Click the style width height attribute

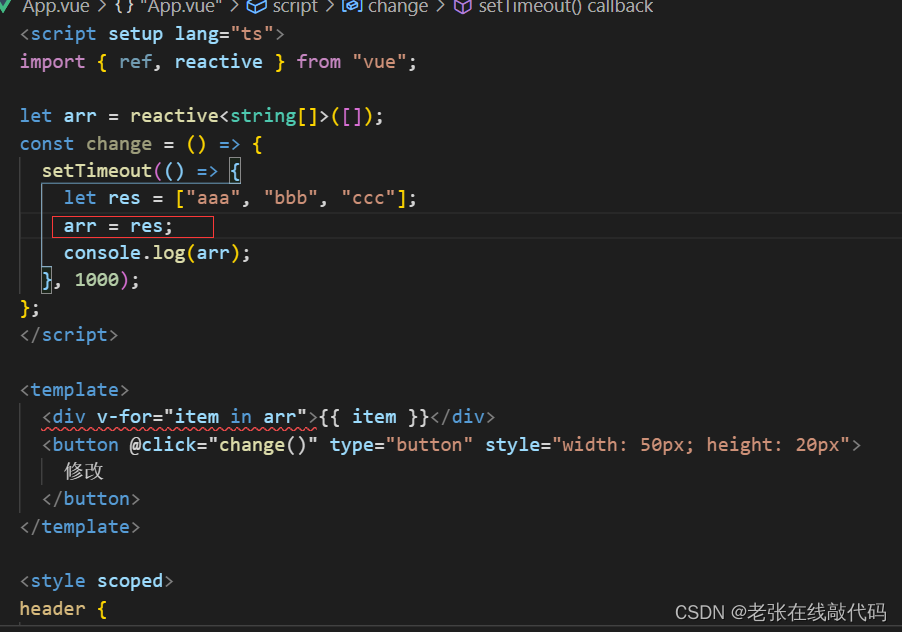pyautogui.click(x=667, y=445)
